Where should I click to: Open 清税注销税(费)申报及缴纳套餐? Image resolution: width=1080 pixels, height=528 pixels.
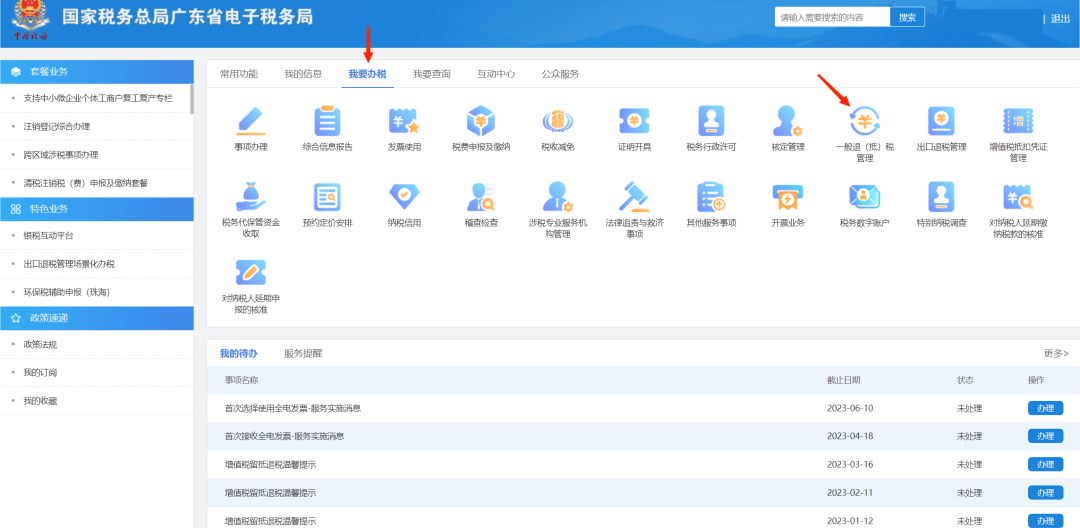(x=85, y=183)
